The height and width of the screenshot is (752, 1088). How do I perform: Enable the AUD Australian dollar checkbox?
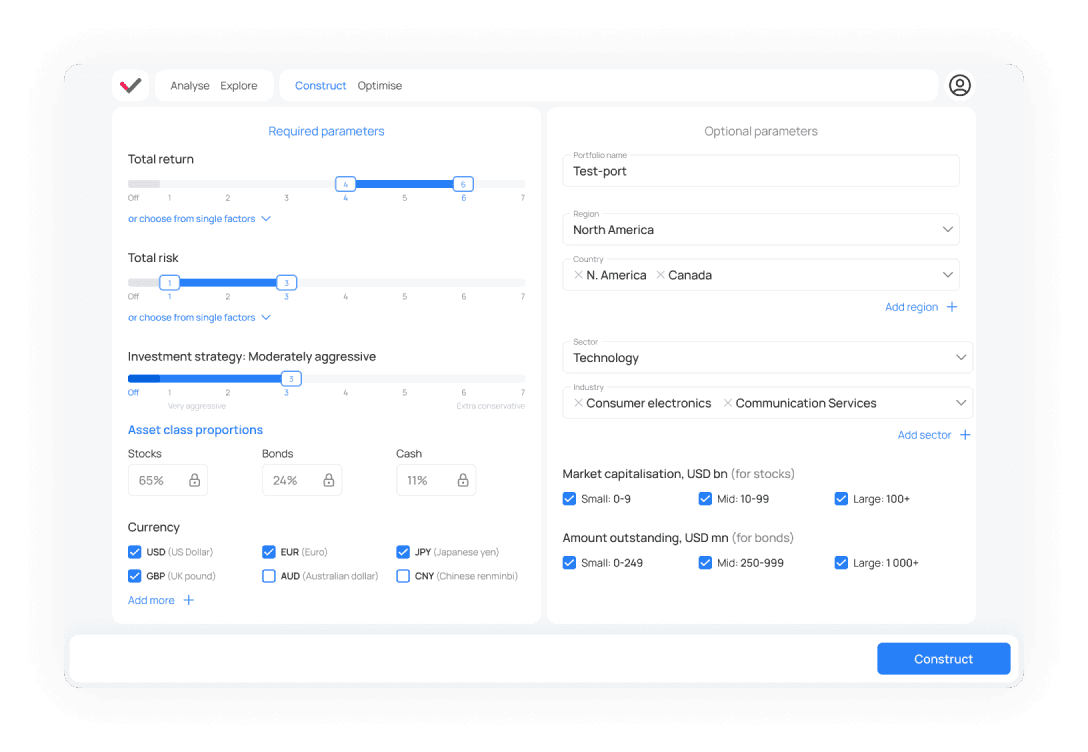[269, 576]
